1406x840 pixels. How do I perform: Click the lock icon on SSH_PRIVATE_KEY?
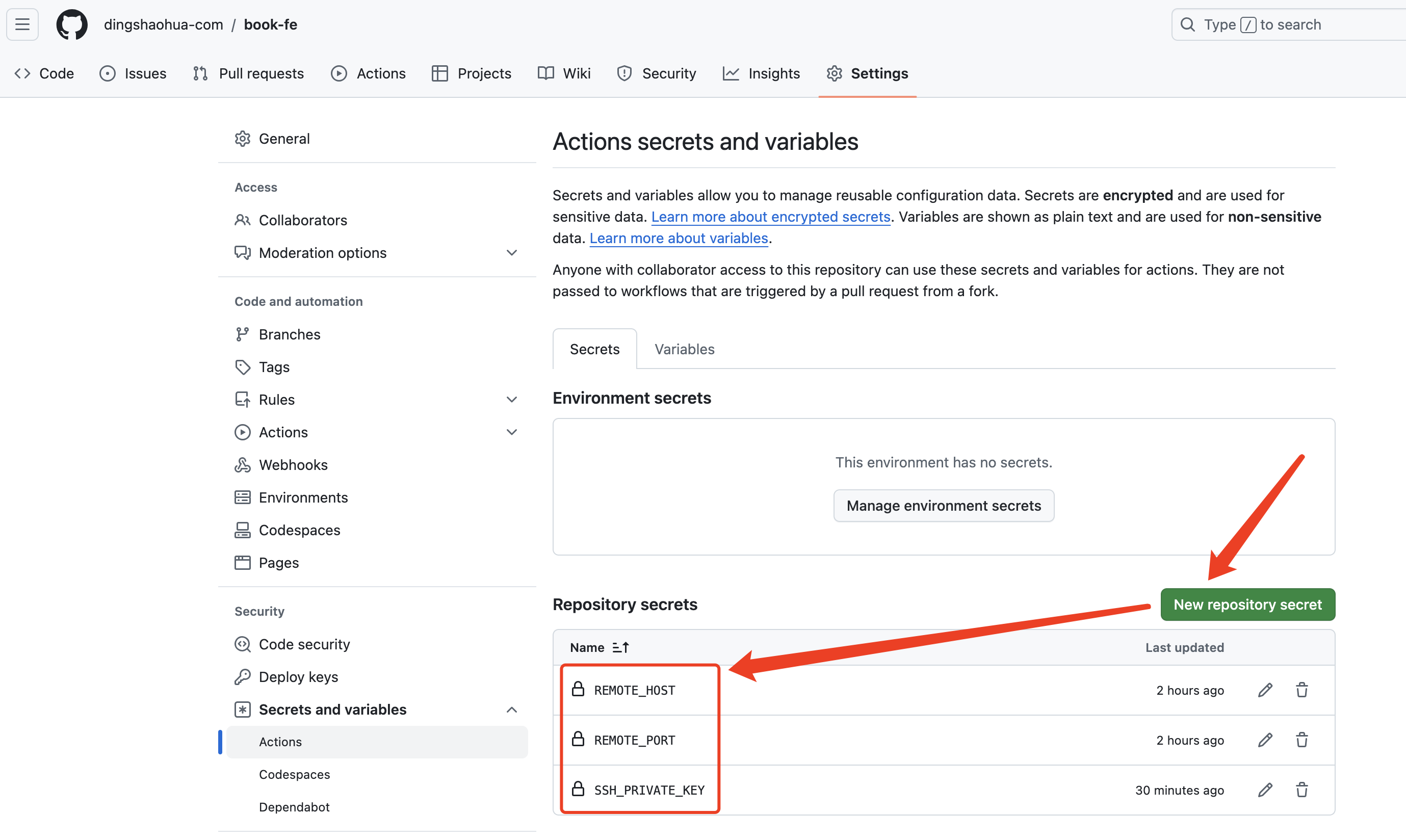pyautogui.click(x=578, y=790)
